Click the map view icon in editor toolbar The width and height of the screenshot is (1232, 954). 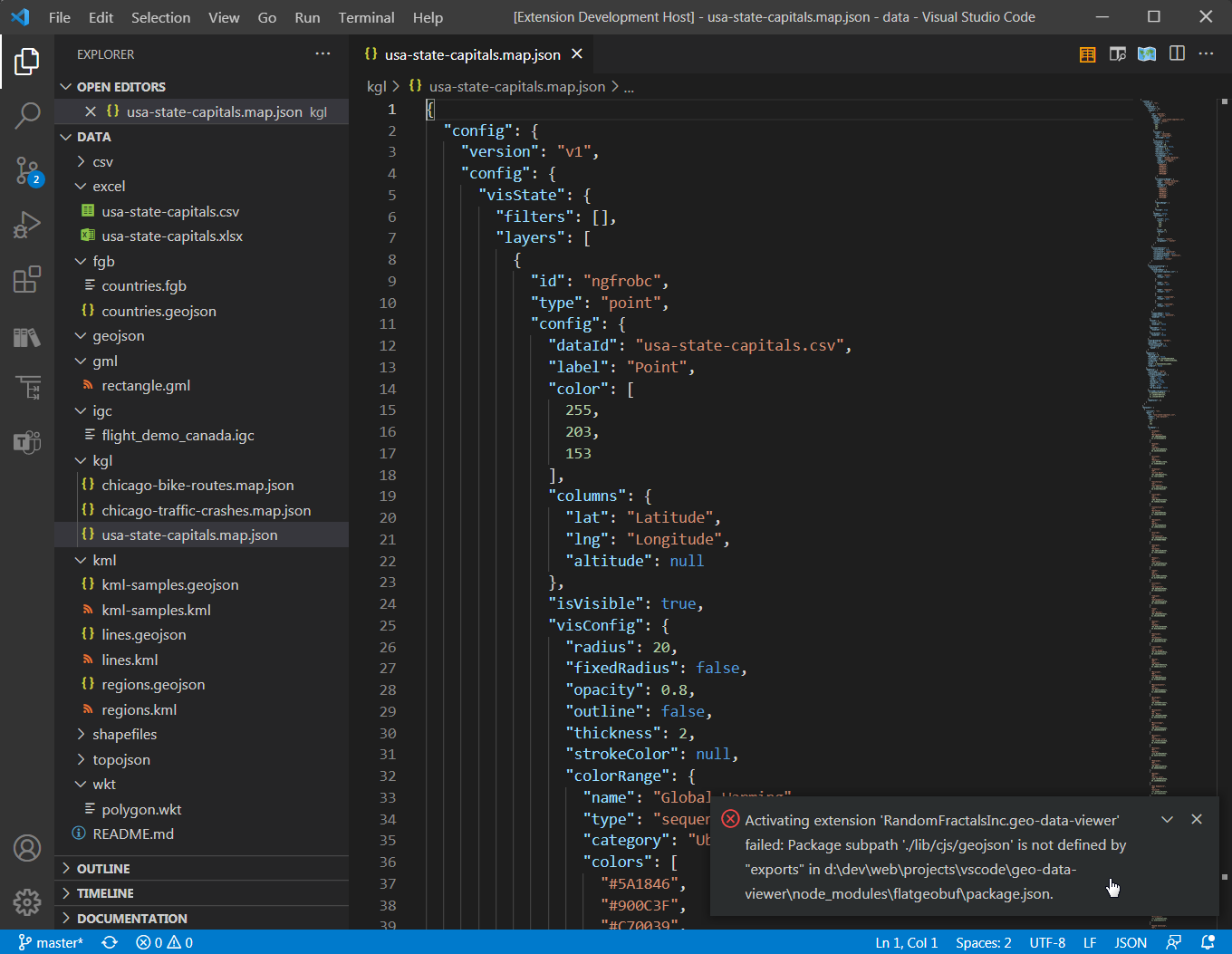click(1147, 54)
